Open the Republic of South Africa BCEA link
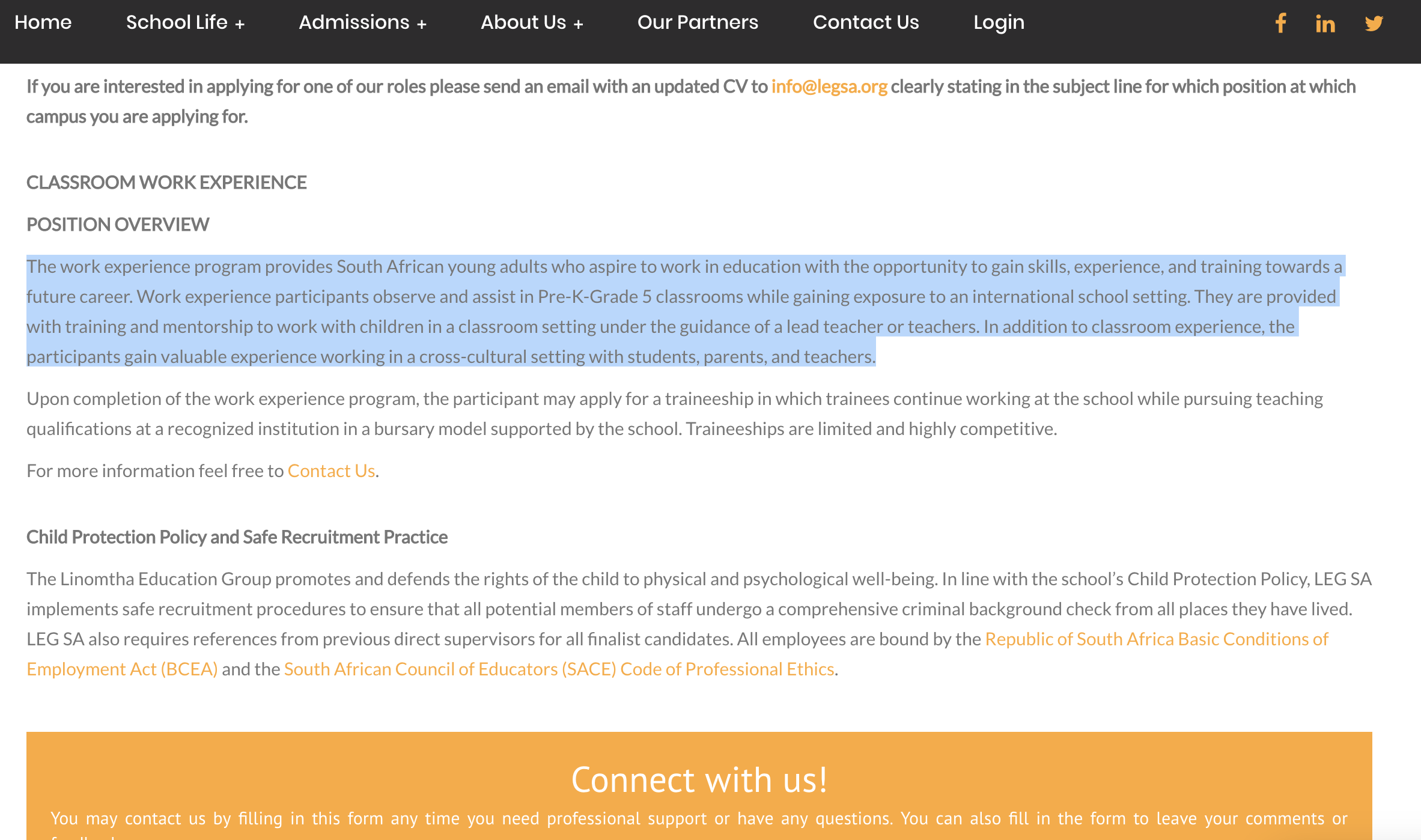This screenshot has width=1421, height=840. point(1156,639)
